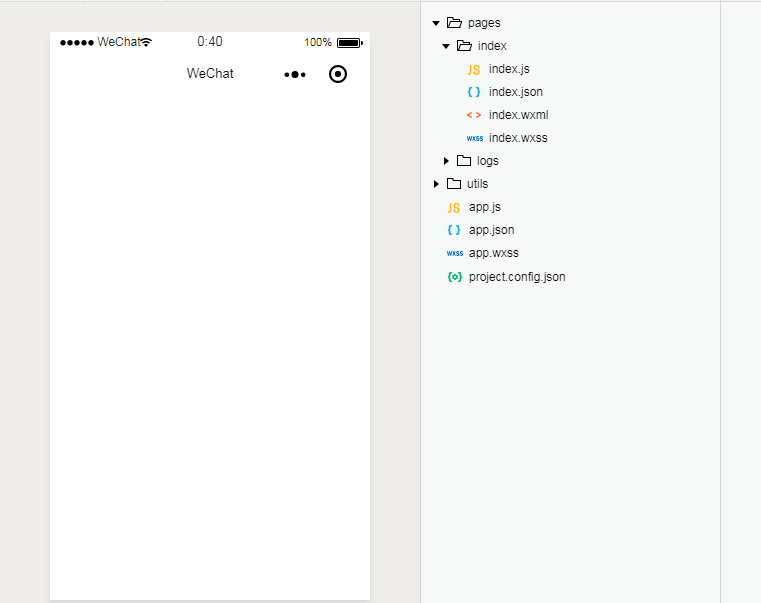Viewport: 761px width, 603px height.
Task: Tap the three-dot menu in simulator
Action: click(x=295, y=74)
